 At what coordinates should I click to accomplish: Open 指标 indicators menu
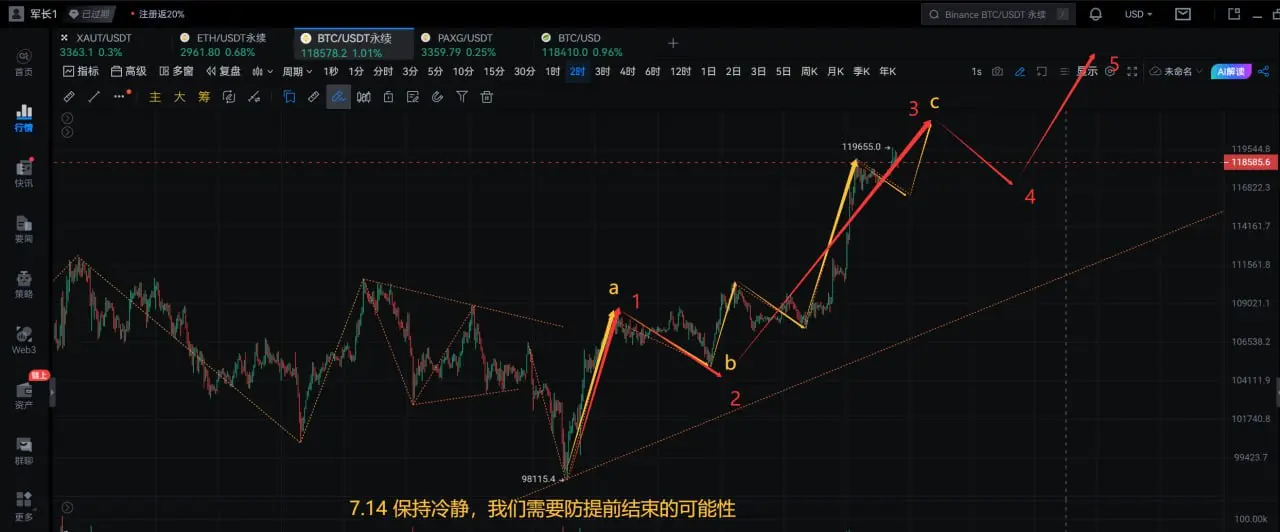coord(81,72)
